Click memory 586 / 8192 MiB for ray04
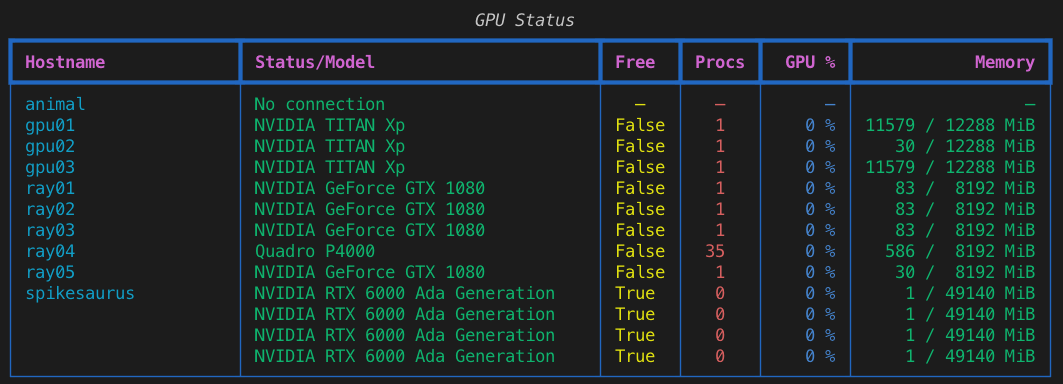 960,251
